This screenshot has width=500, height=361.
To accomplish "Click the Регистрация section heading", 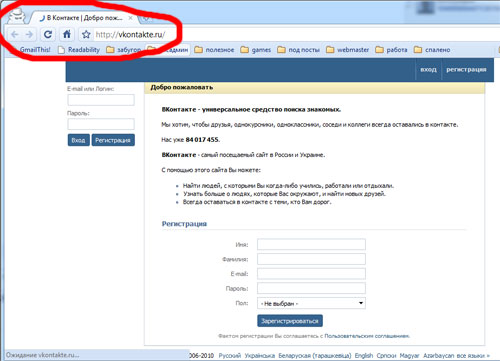I will (184, 224).
